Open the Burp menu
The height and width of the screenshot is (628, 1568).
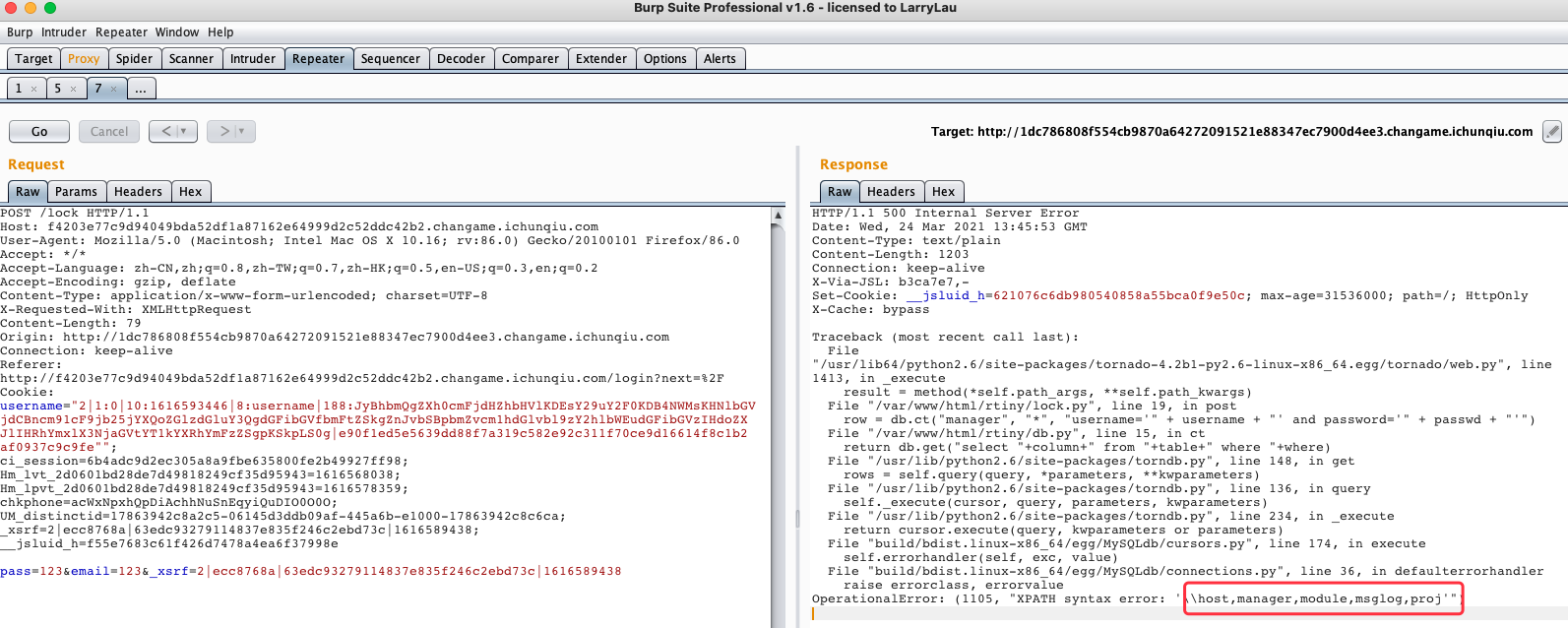click(x=20, y=32)
